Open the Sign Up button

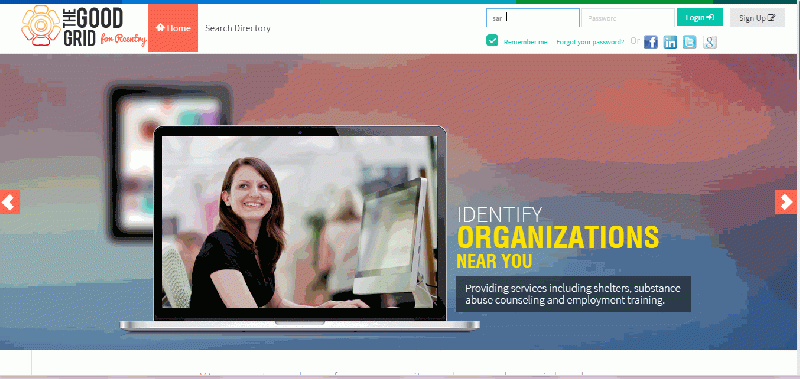(757, 18)
